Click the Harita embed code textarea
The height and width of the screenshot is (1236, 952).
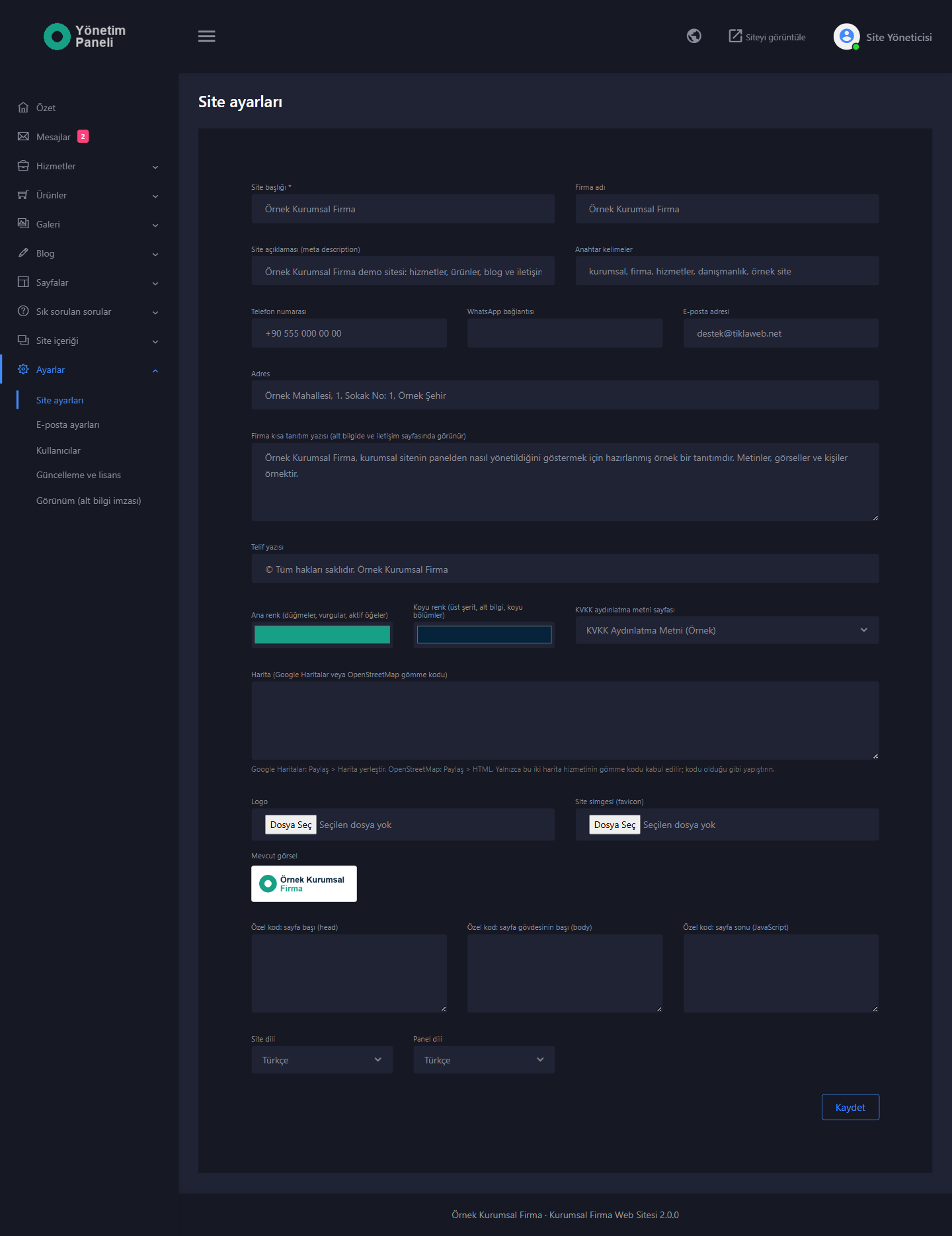[565, 720]
